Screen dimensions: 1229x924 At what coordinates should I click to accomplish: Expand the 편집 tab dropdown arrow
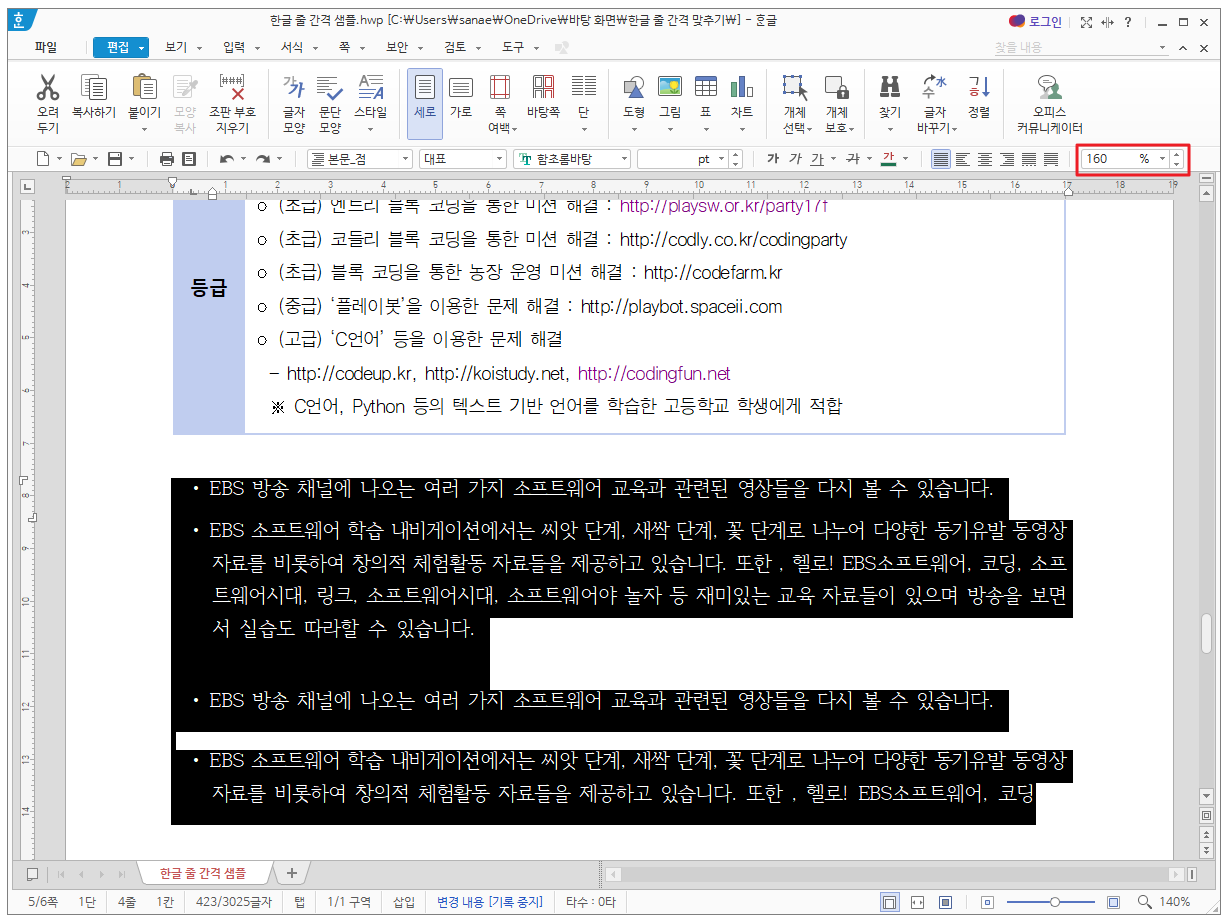[x=142, y=47]
